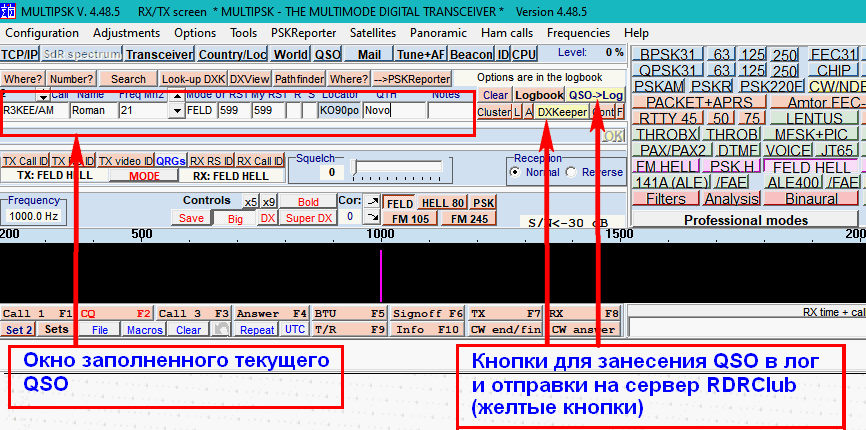Click the World button

coord(291,54)
